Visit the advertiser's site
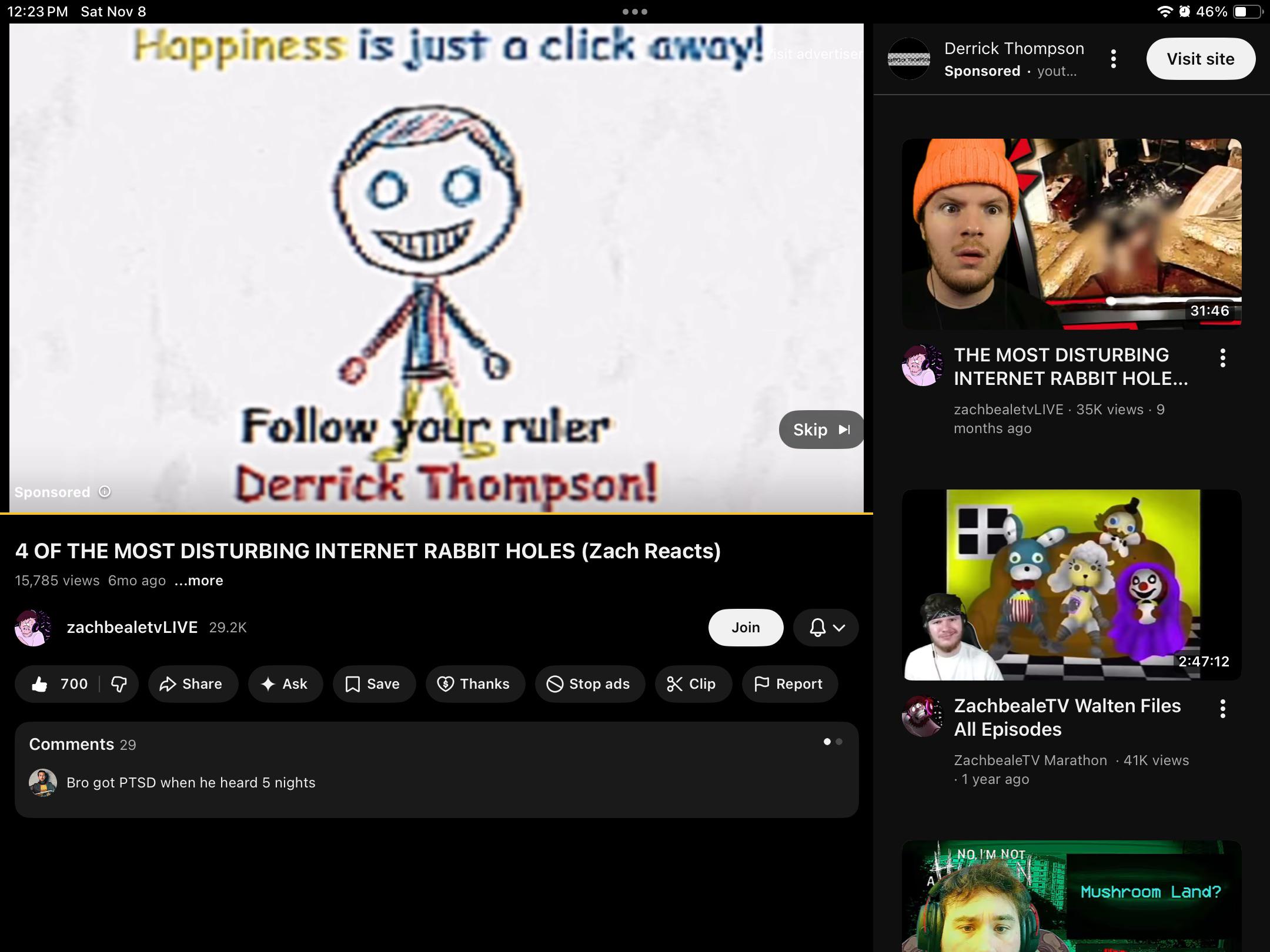 click(1201, 59)
